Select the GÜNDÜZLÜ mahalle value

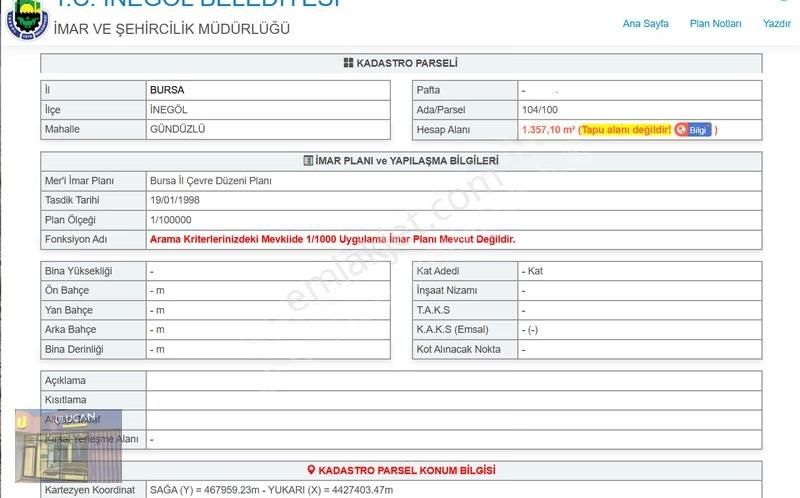[x=178, y=129]
